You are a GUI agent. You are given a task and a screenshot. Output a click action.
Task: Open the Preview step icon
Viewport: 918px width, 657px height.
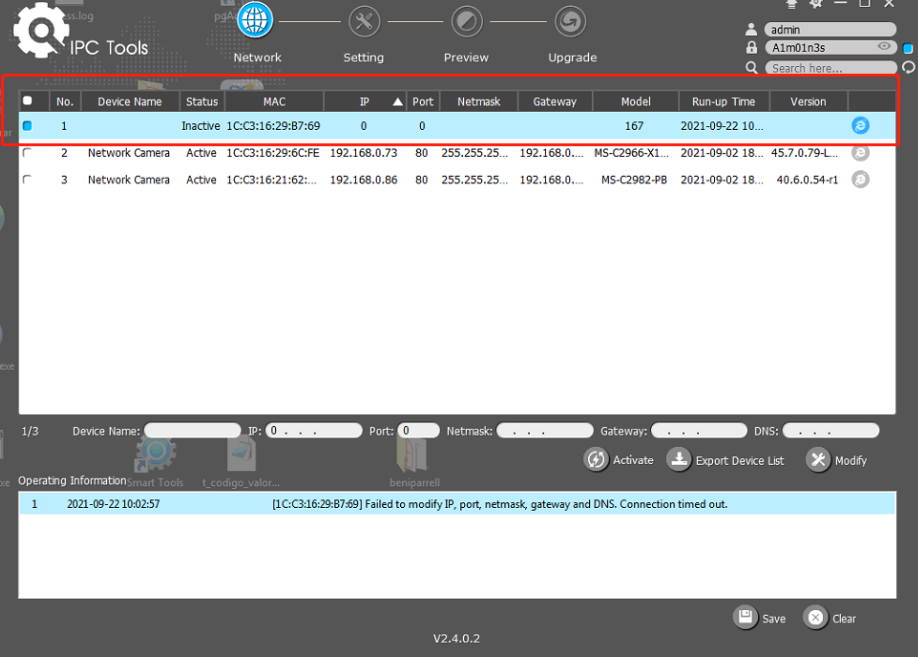[467, 22]
